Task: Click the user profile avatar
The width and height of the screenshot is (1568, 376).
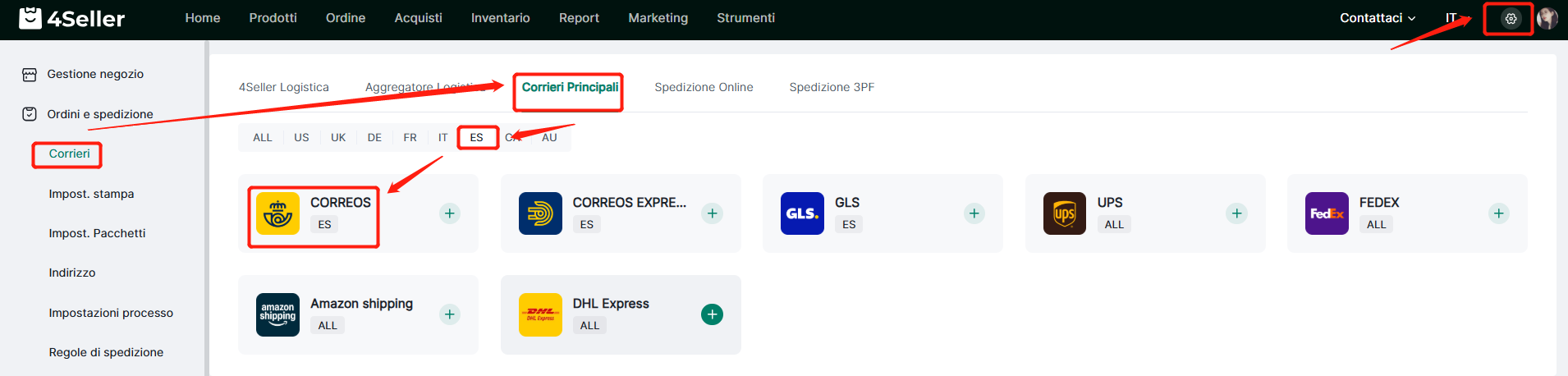Action: 1547,18
